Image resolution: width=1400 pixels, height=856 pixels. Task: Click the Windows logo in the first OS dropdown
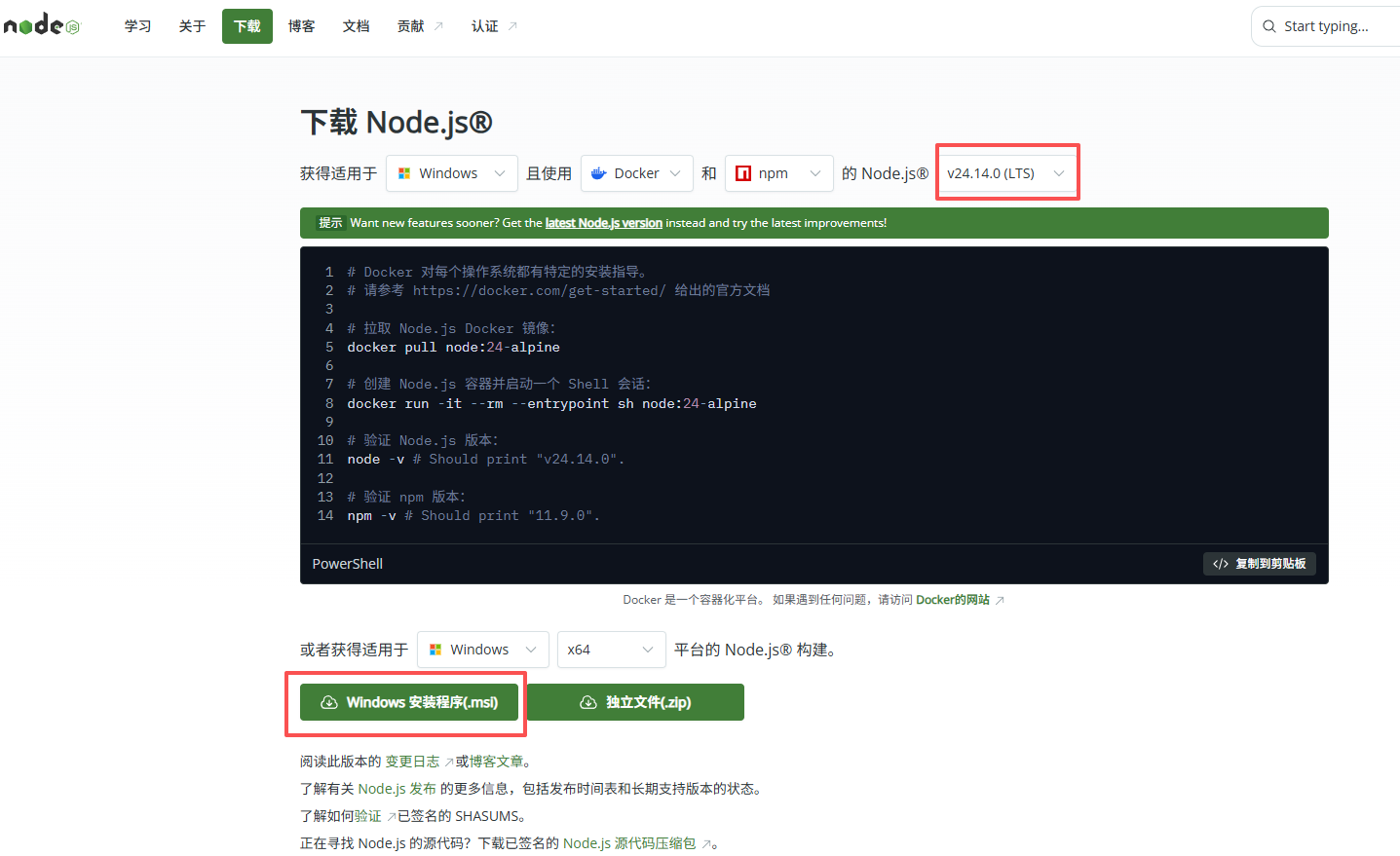tap(404, 173)
